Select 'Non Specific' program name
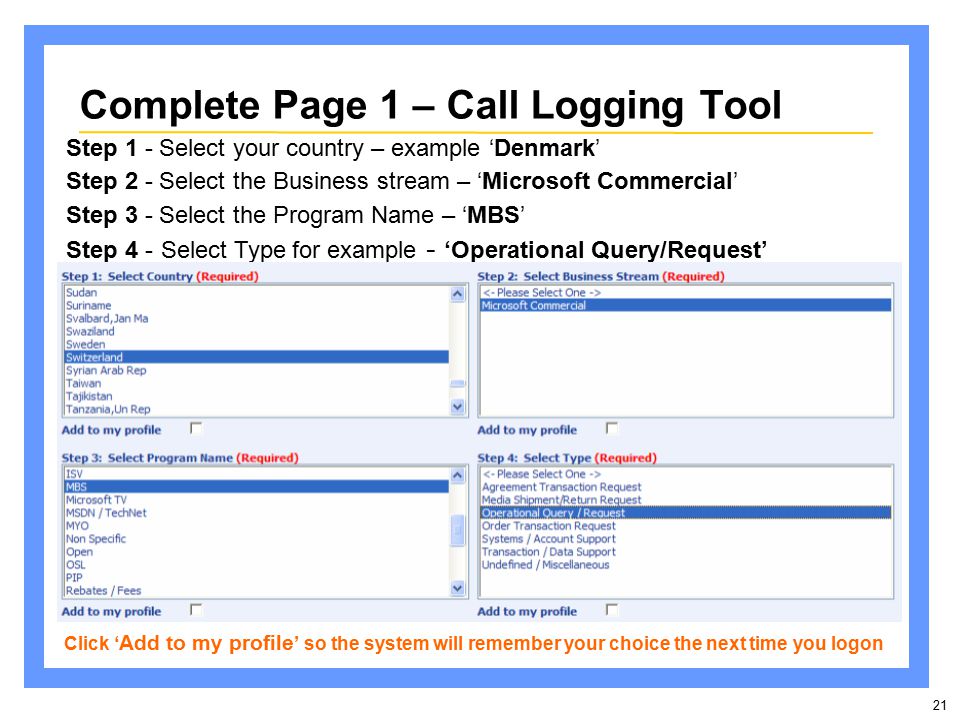Viewport: 960px width, 720px height. [257, 539]
